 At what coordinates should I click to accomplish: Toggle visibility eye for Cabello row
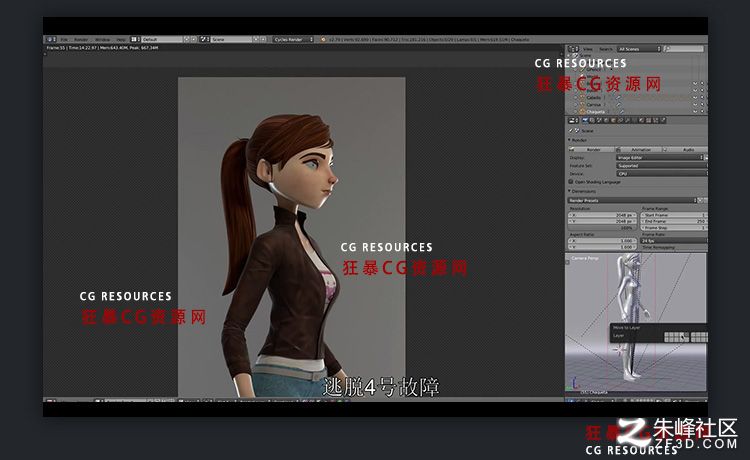(x=695, y=98)
